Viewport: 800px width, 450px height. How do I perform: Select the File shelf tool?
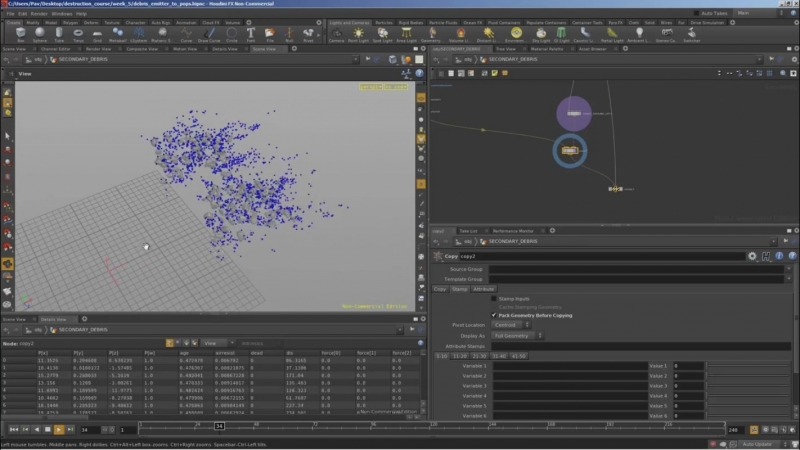point(269,34)
